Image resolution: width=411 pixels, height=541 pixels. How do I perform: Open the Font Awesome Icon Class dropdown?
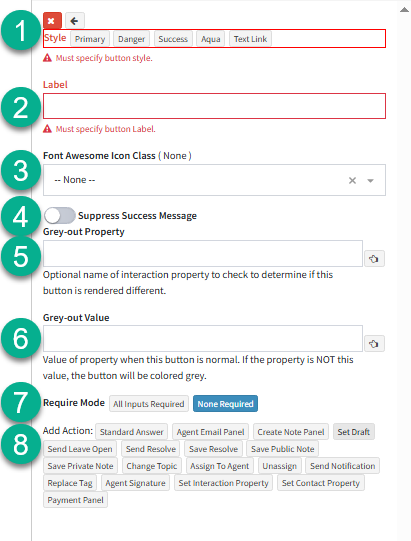(370, 180)
